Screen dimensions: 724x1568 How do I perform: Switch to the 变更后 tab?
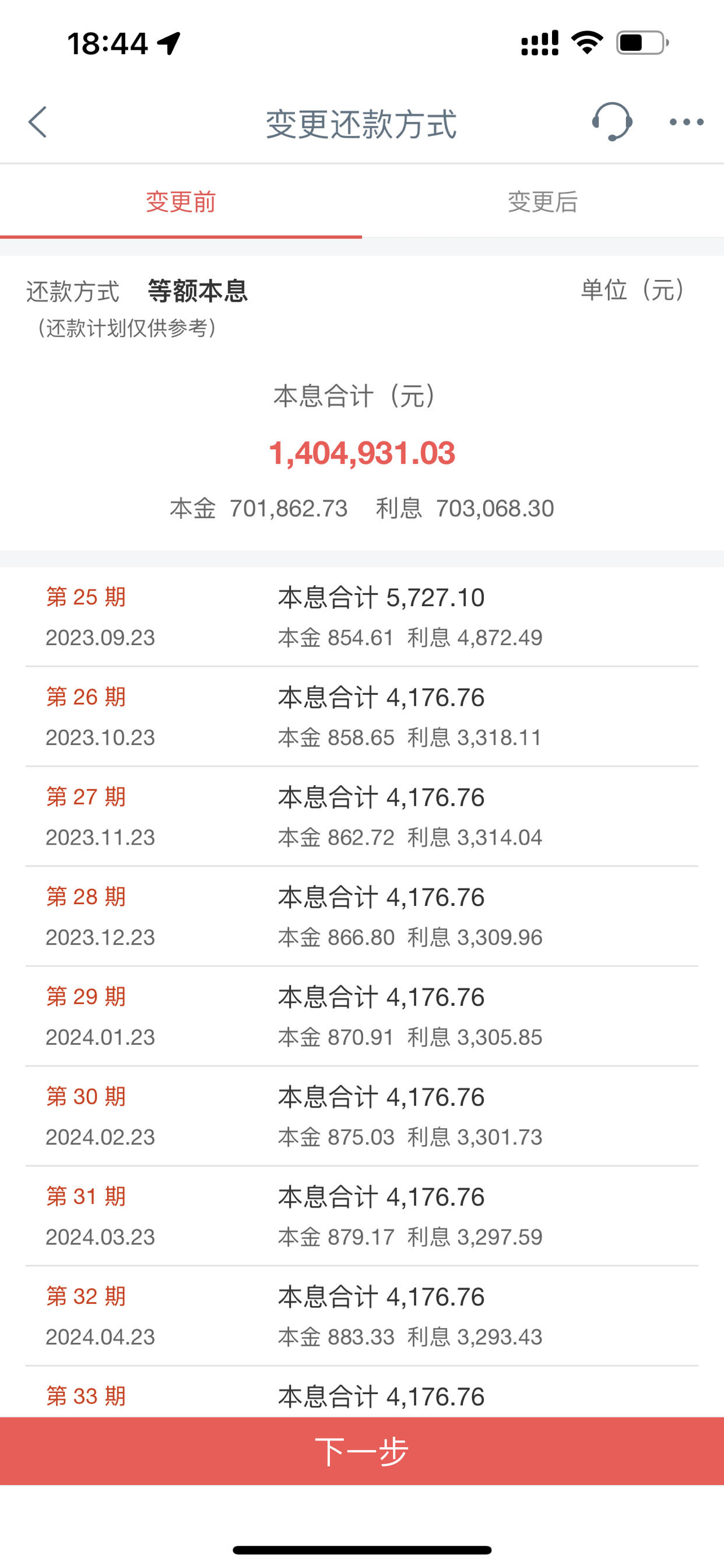(x=543, y=201)
